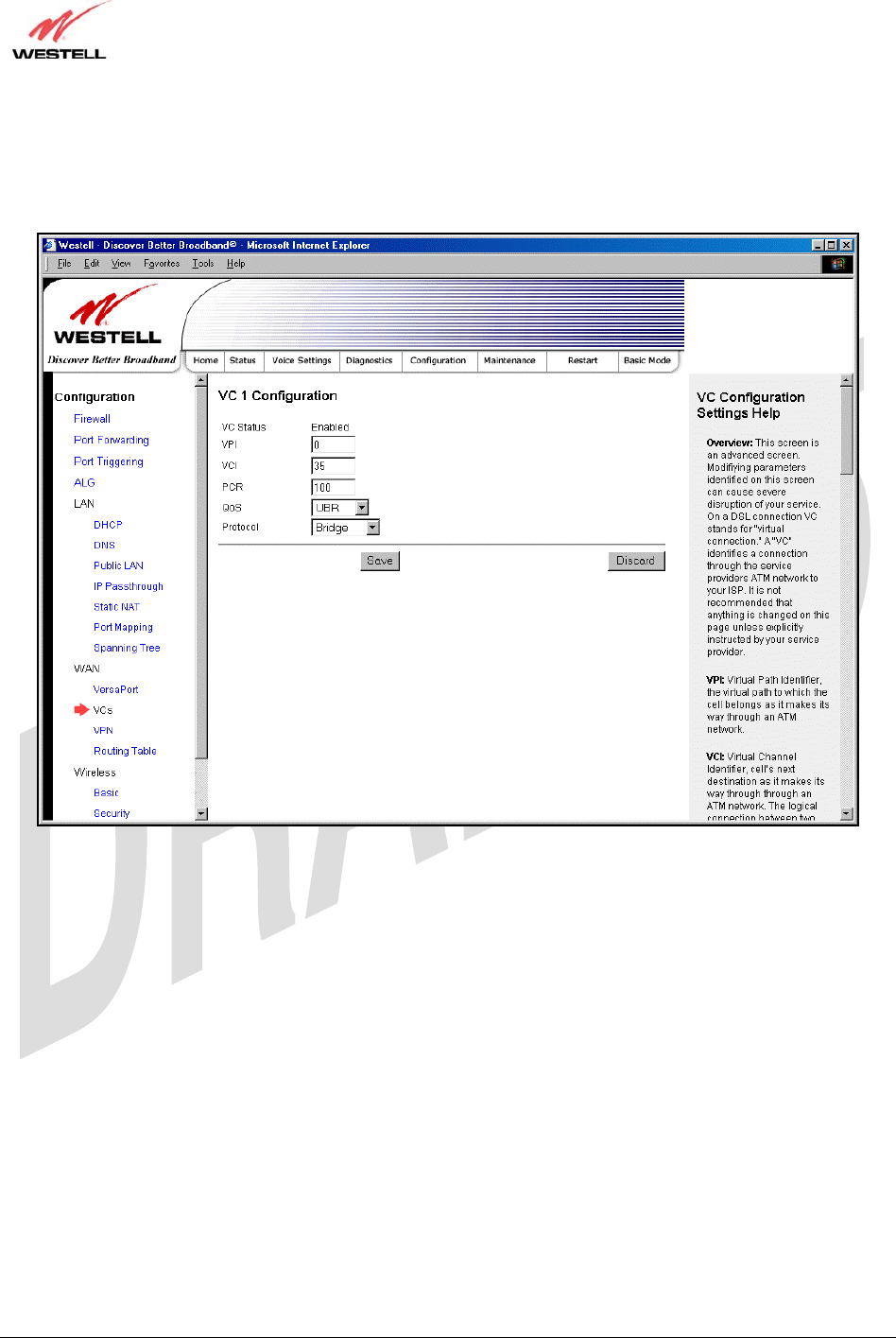This screenshot has width=896, height=1338.
Task: Open the Maintenance tab
Action: click(510, 360)
